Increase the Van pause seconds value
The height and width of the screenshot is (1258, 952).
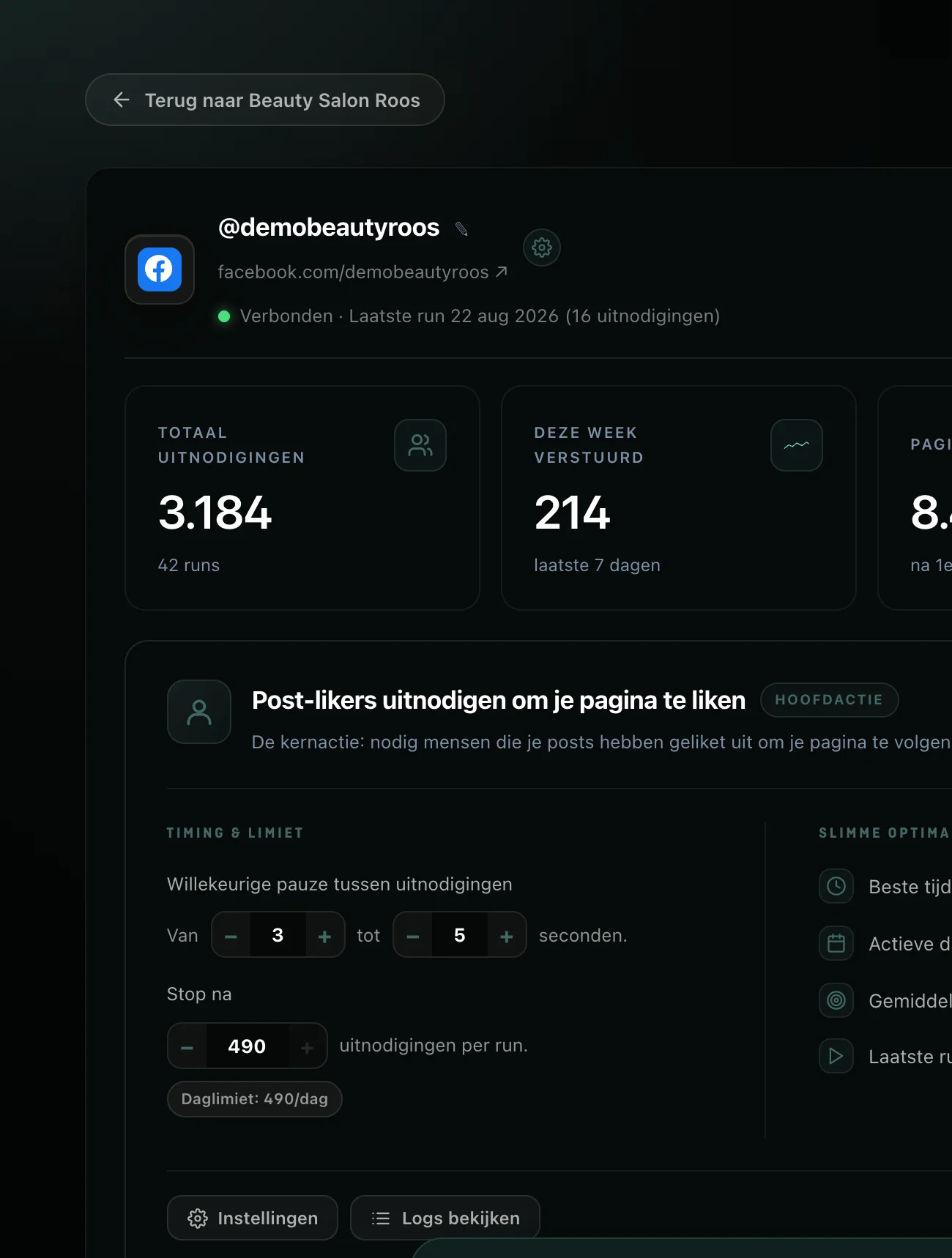pyautogui.click(x=325, y=935)
